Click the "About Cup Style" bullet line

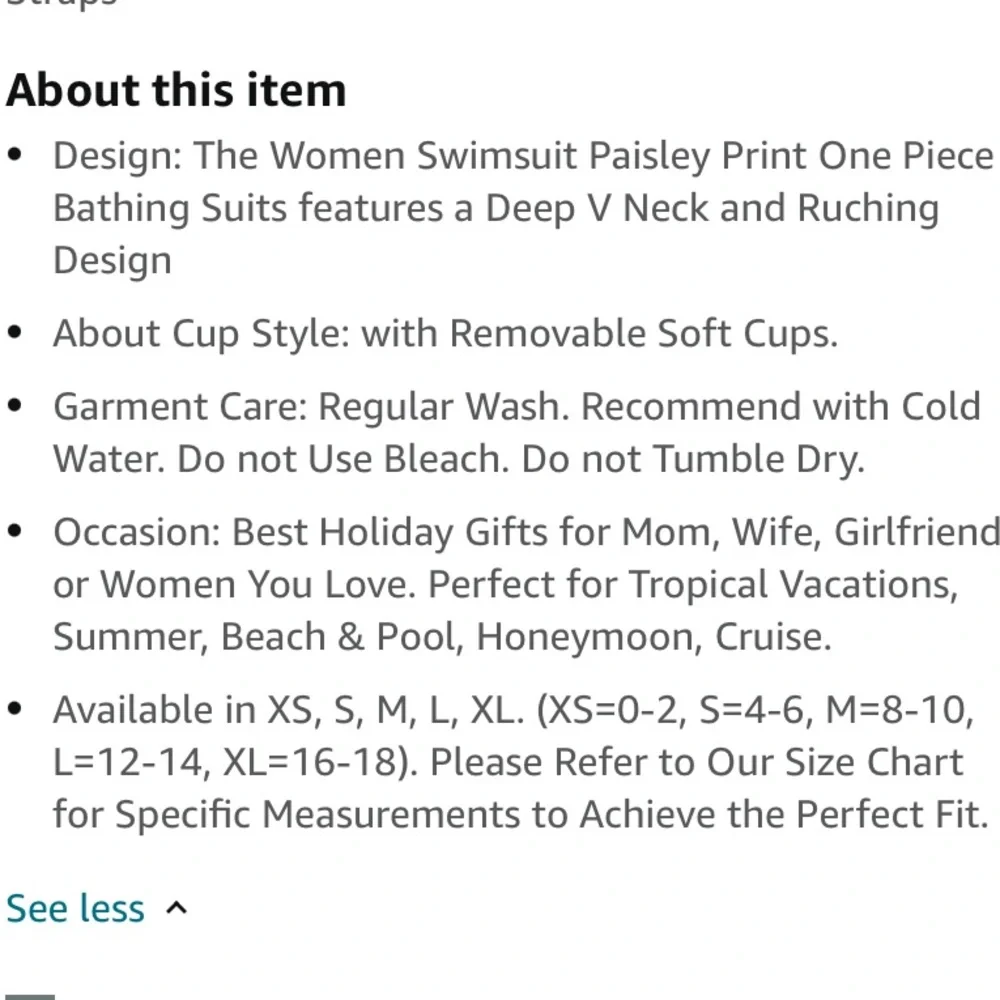(445, 334)
